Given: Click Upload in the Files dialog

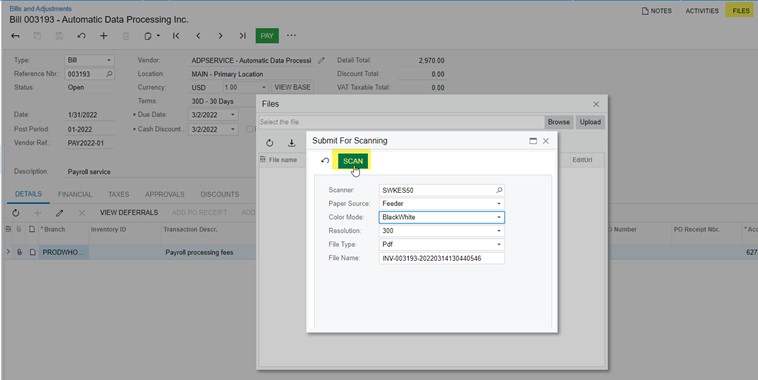Looking at the screenshot, I should click(590, 122).
